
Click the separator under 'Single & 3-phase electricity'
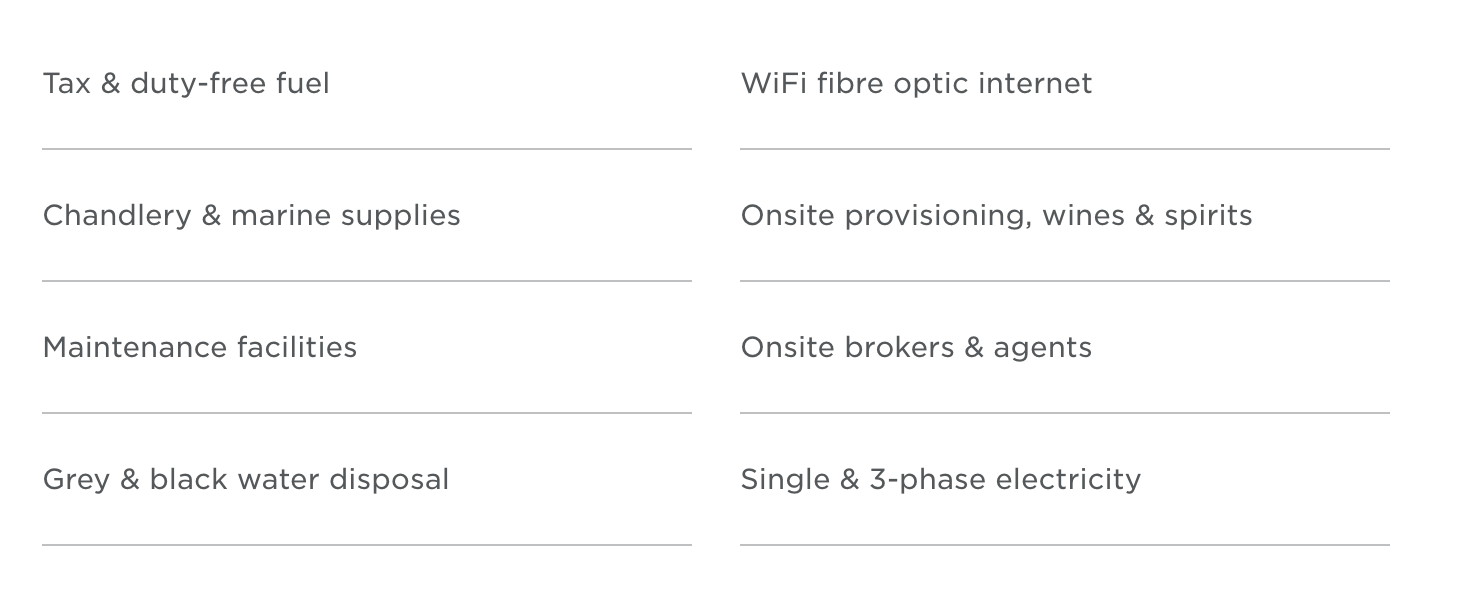[1065, 545]
